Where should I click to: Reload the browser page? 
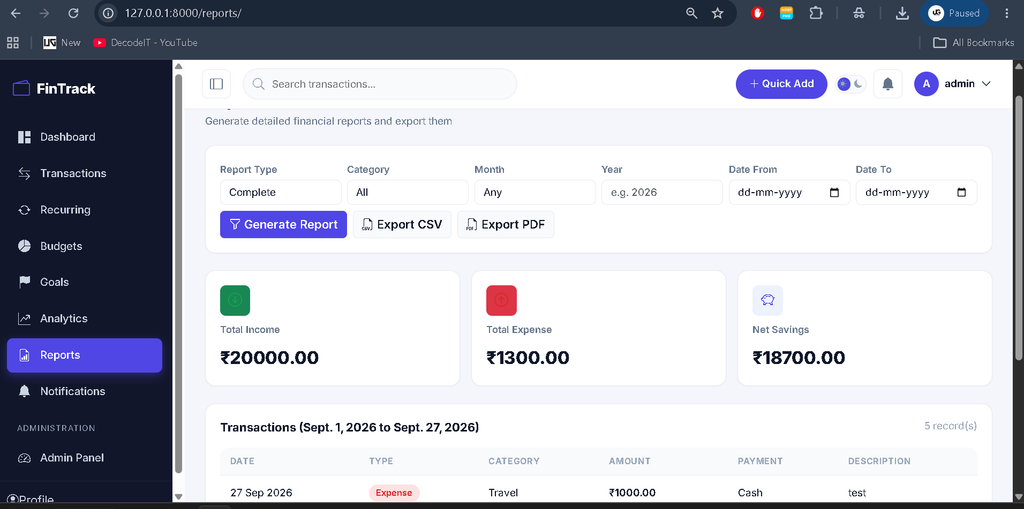74,13
